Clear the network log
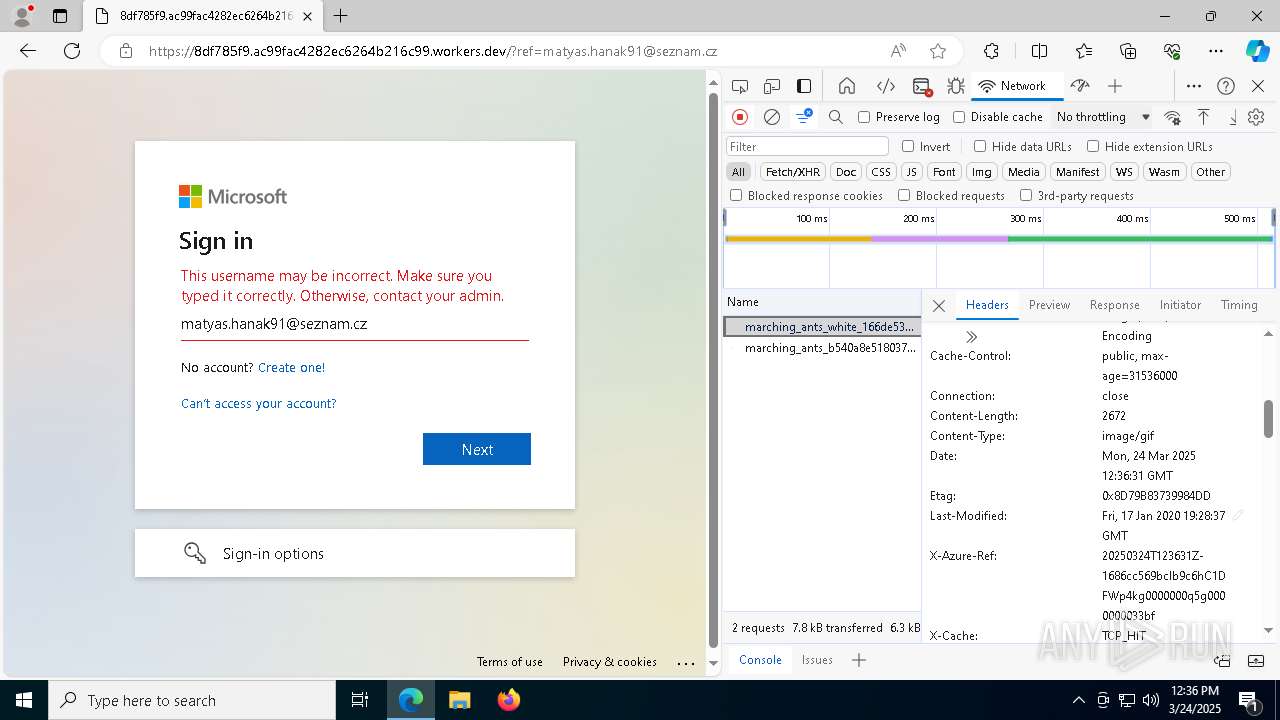This screenshot has height=720, width=1280. [x=772, y=117]
